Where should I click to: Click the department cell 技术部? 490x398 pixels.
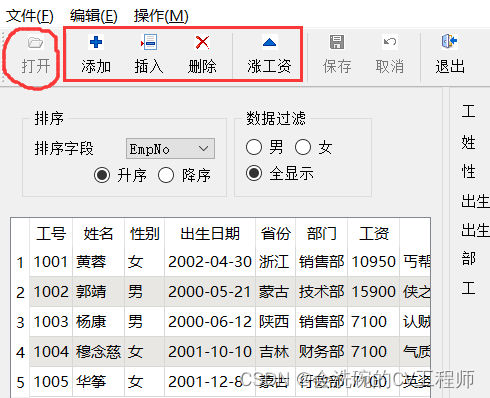pyautogui.click(x=321, y=292)
